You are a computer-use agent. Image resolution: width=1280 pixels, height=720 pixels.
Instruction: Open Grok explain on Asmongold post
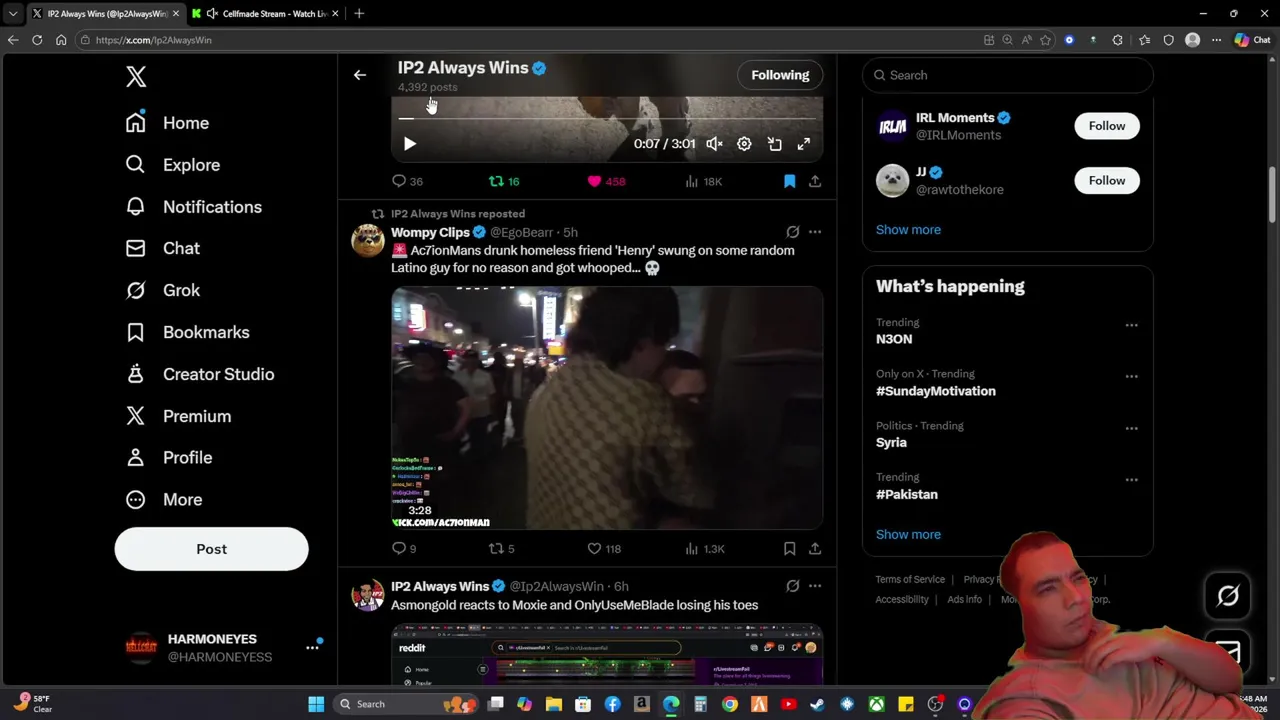(x=792, y=586)
